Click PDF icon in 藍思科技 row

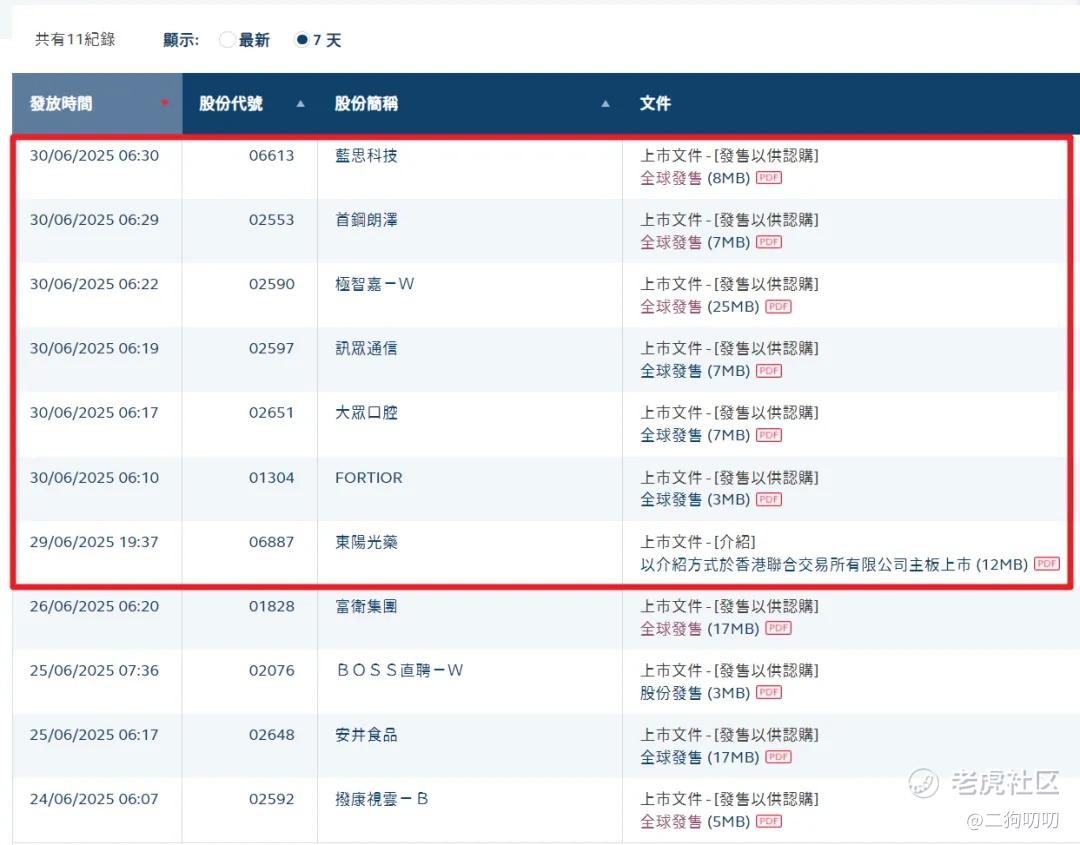(769, 178)
